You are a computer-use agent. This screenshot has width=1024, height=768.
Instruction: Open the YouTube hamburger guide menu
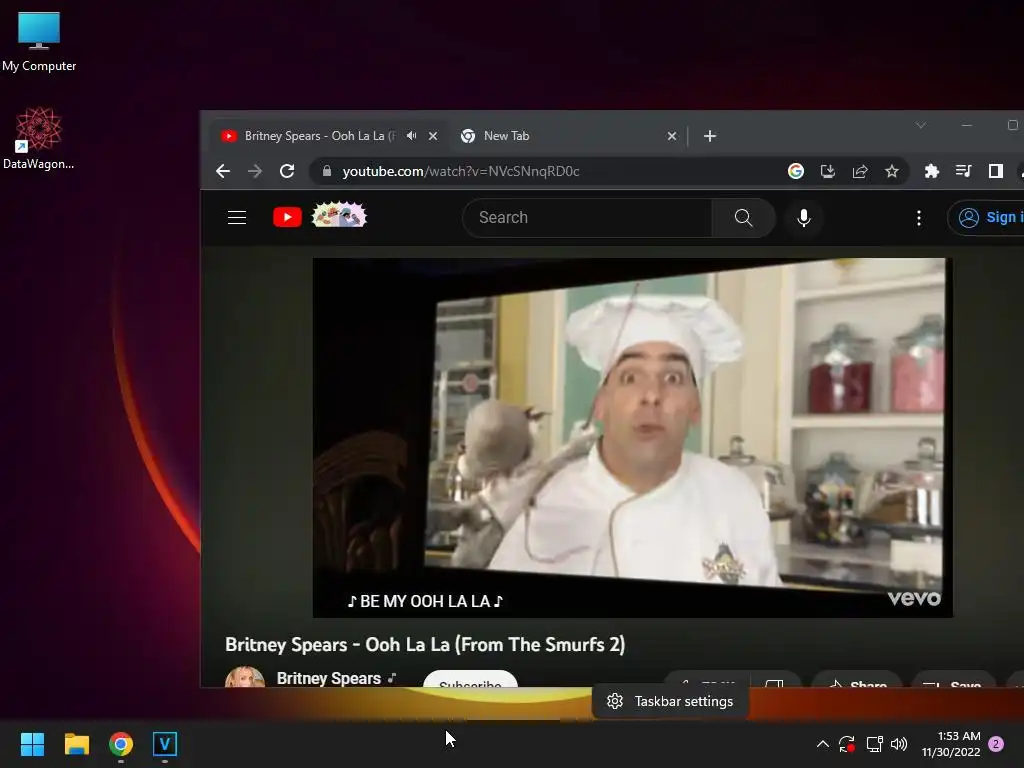(237, 217)
